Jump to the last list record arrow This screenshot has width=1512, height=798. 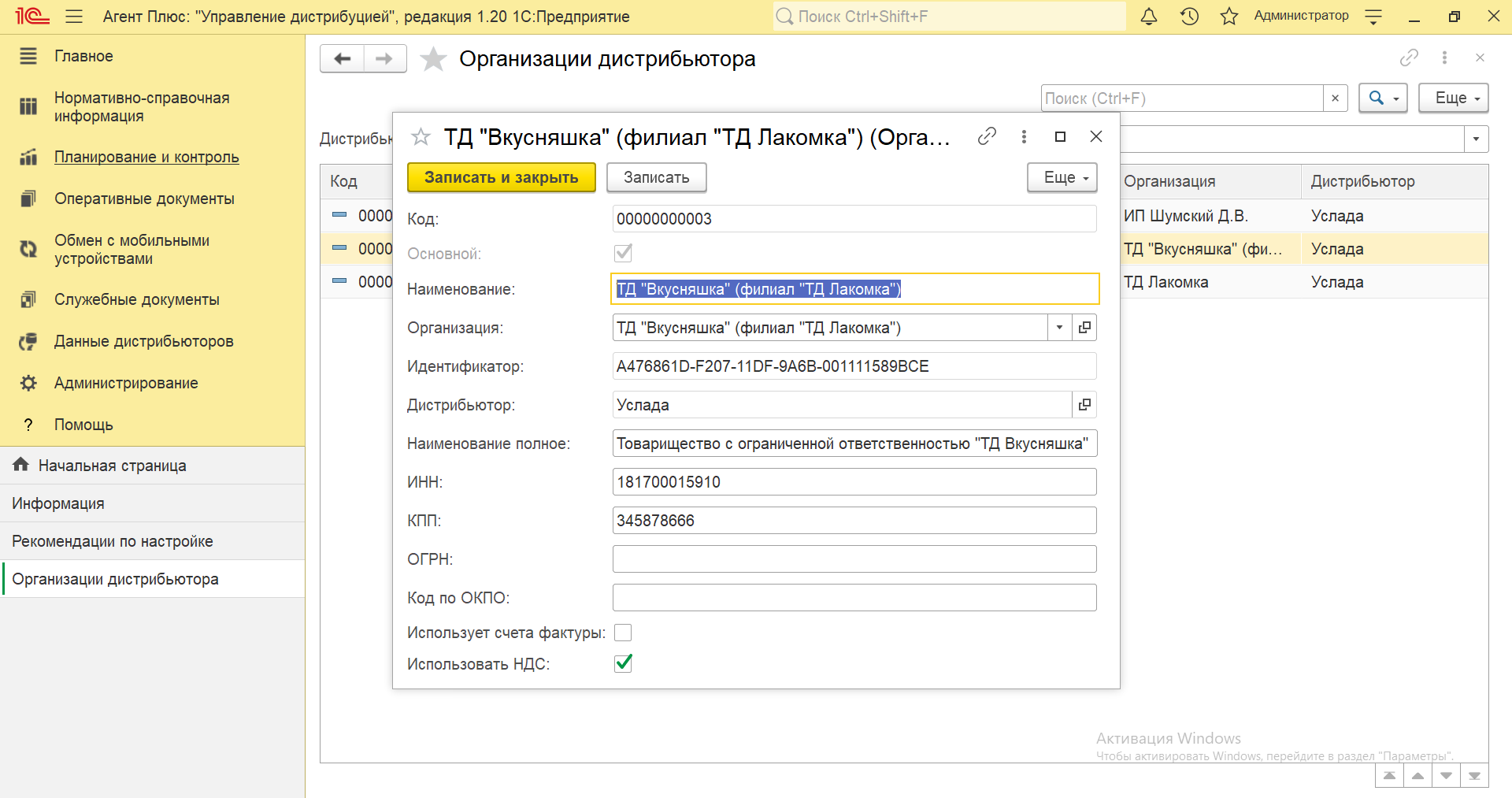tap(1474, 776)
